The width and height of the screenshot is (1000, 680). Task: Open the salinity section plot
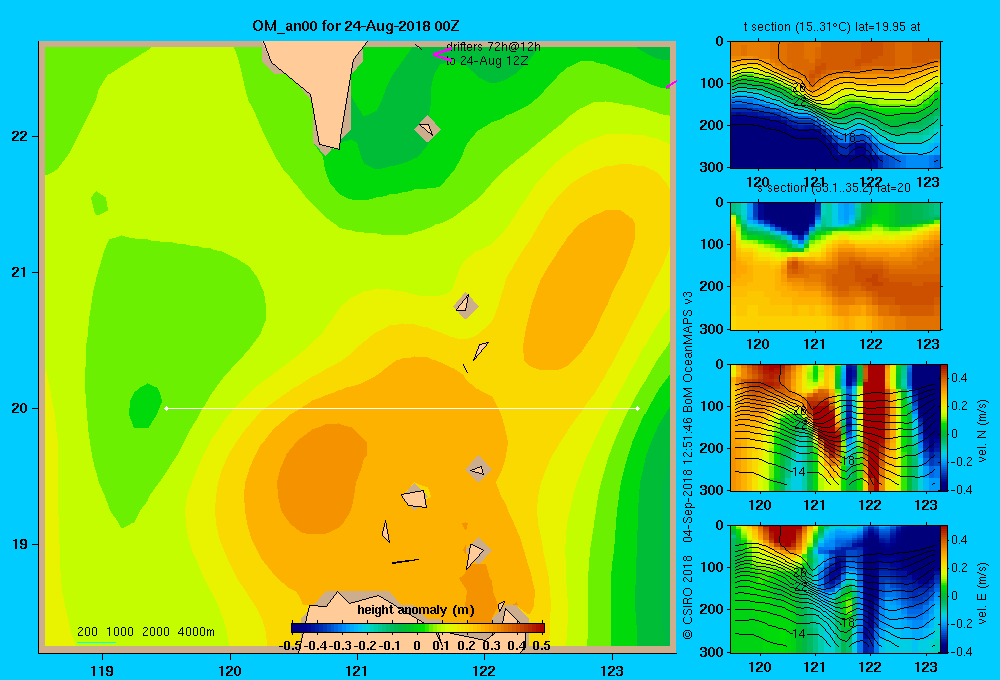tap(835, 266)
